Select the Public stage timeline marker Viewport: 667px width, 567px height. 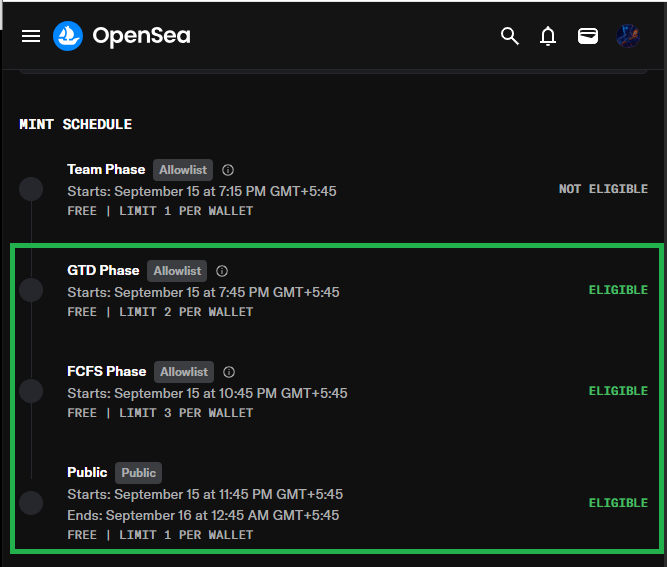(x=31, y=503)
